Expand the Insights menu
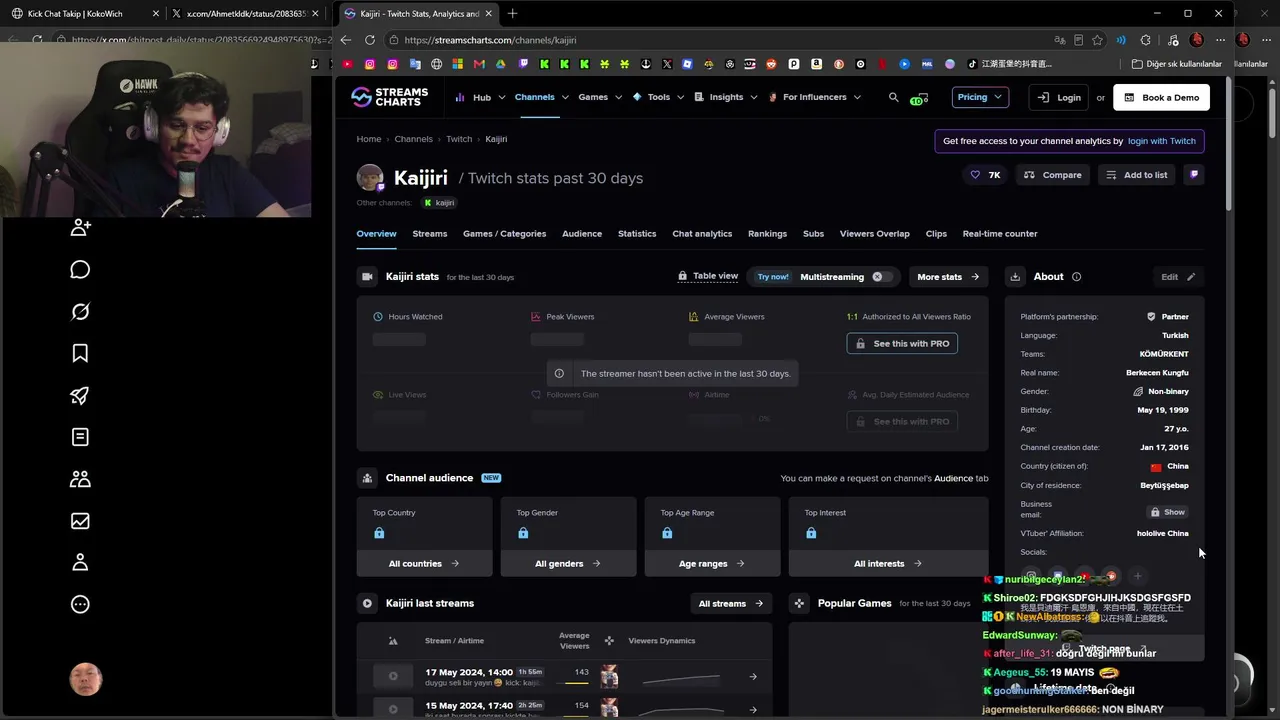The height and width of the screenshot is (720, 1280). click(726, 97)
